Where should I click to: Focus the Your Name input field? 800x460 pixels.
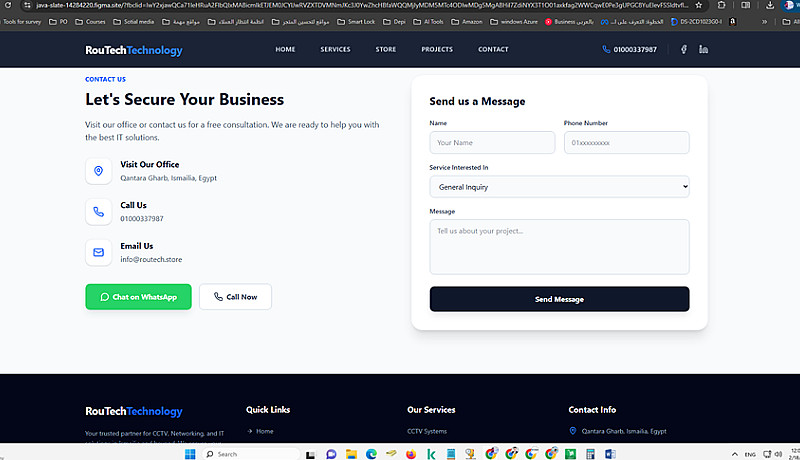pos(492,143)
